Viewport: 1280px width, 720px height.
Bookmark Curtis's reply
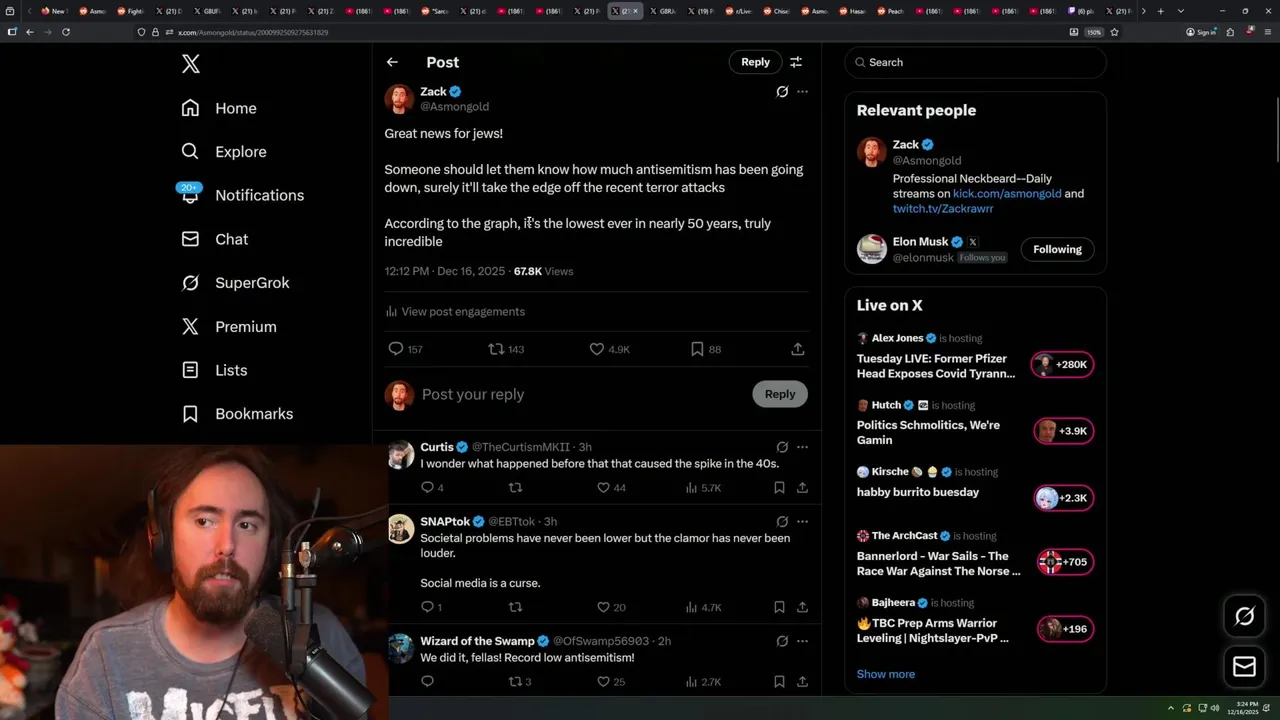pos(779,488)
